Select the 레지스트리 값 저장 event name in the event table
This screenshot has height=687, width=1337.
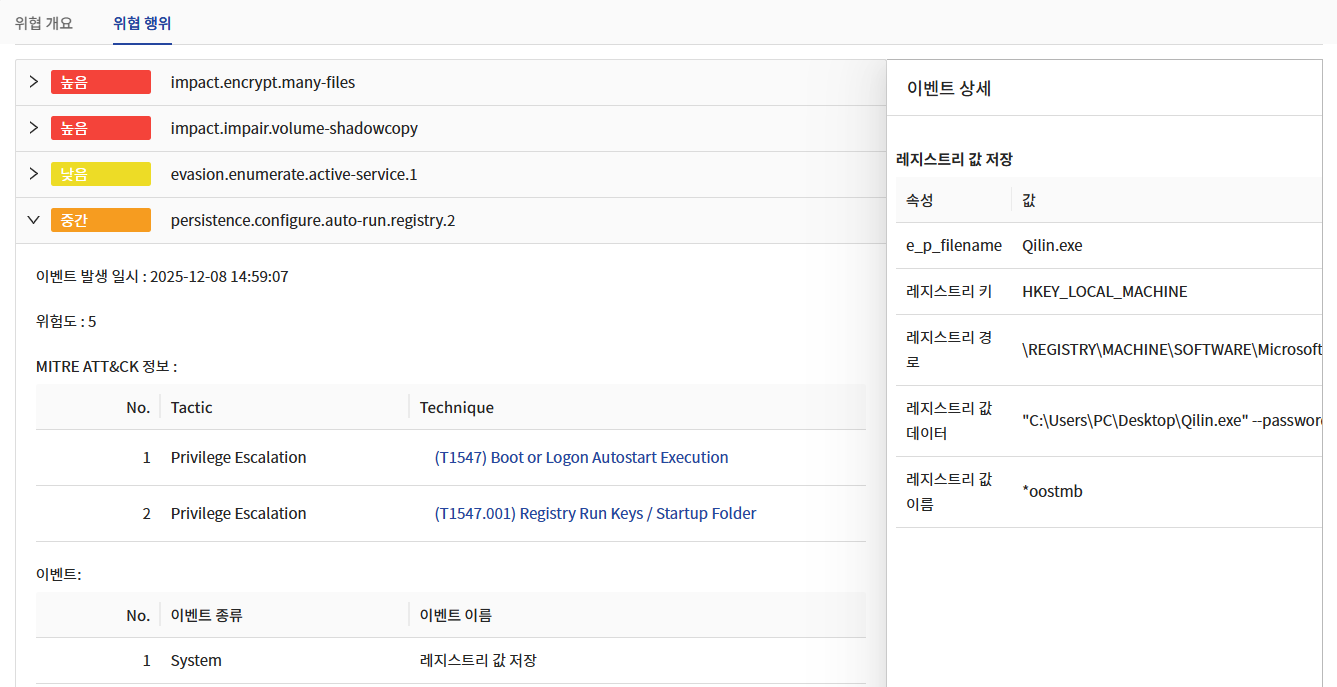point(479,660)
